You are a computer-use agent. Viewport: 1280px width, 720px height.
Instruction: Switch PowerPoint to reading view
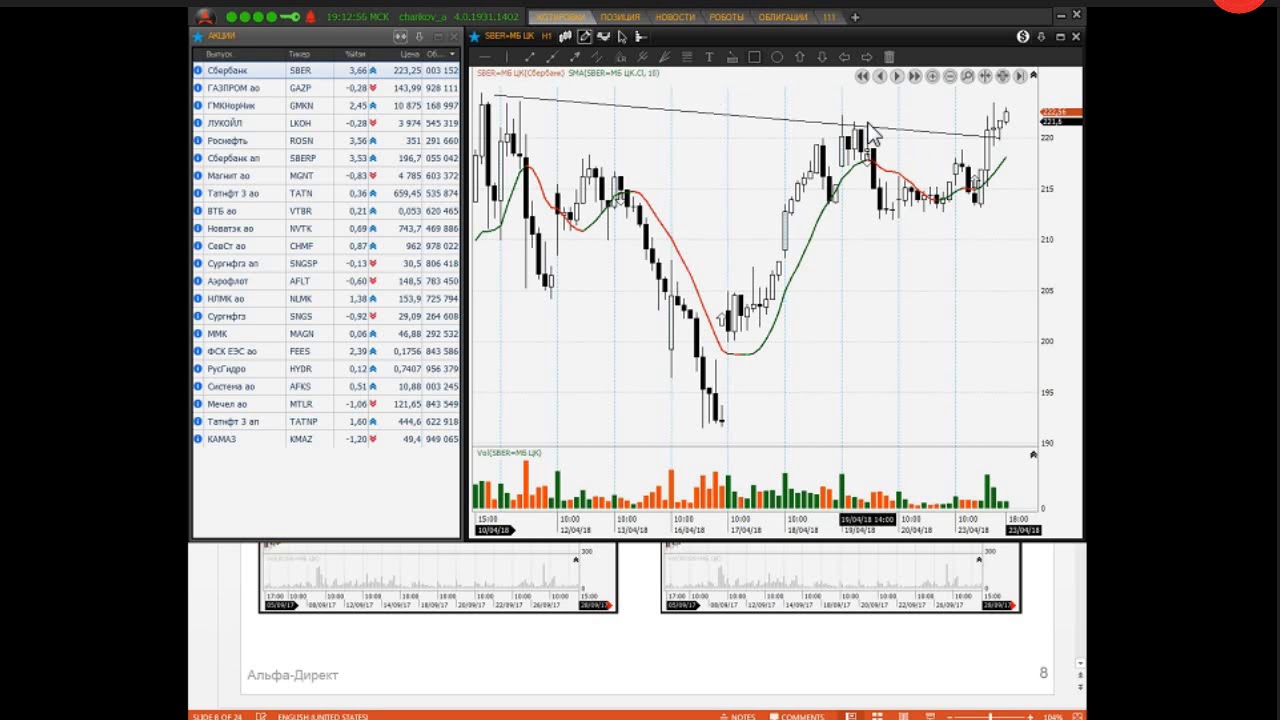904,716
